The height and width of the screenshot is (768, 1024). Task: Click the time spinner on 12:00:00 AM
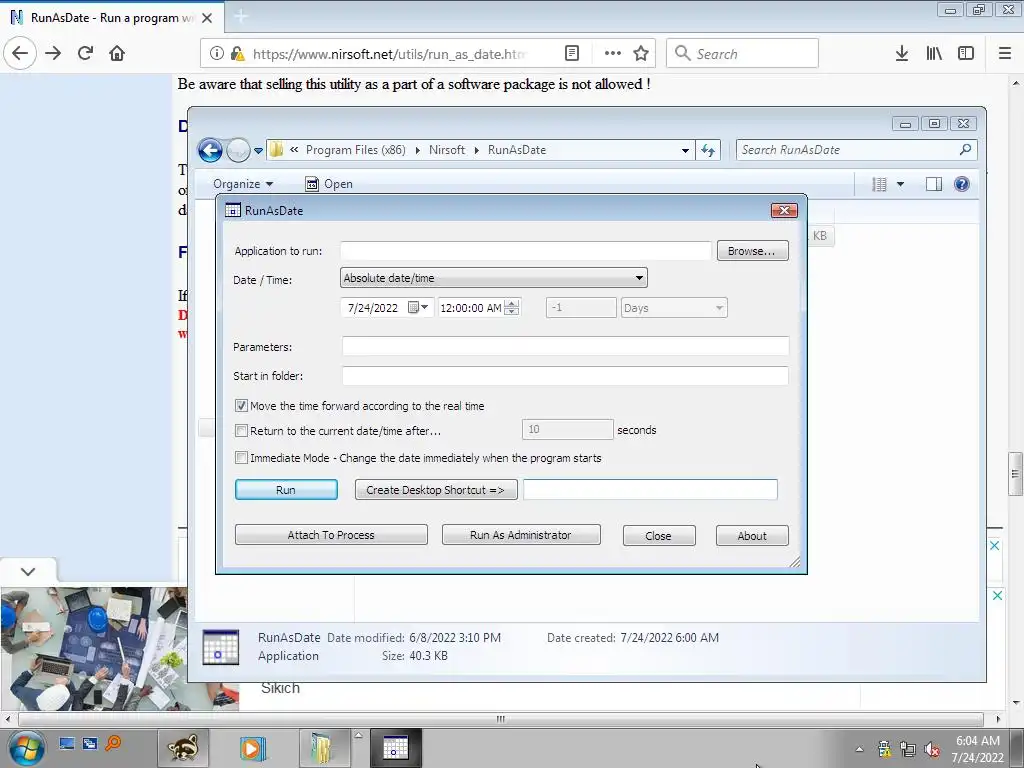coord(513,308)
